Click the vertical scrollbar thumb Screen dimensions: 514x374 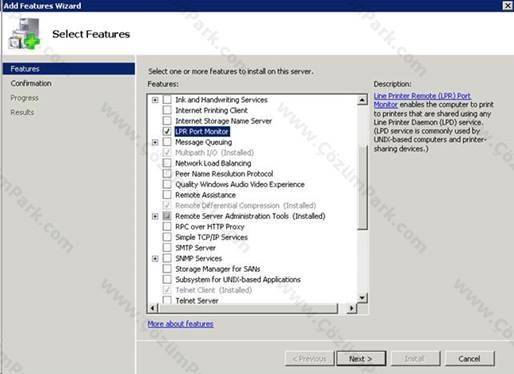(362, 187)
